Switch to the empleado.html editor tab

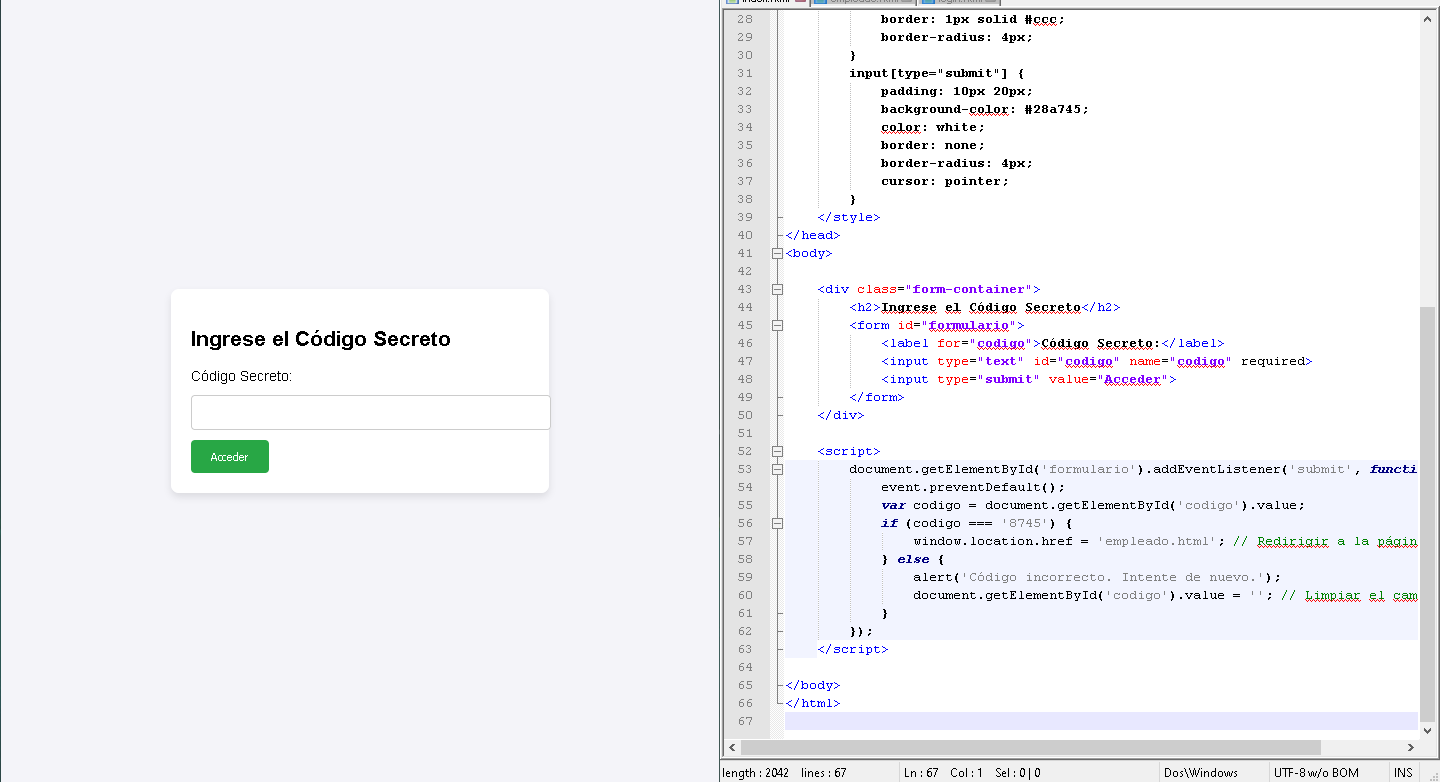(860, 3)
